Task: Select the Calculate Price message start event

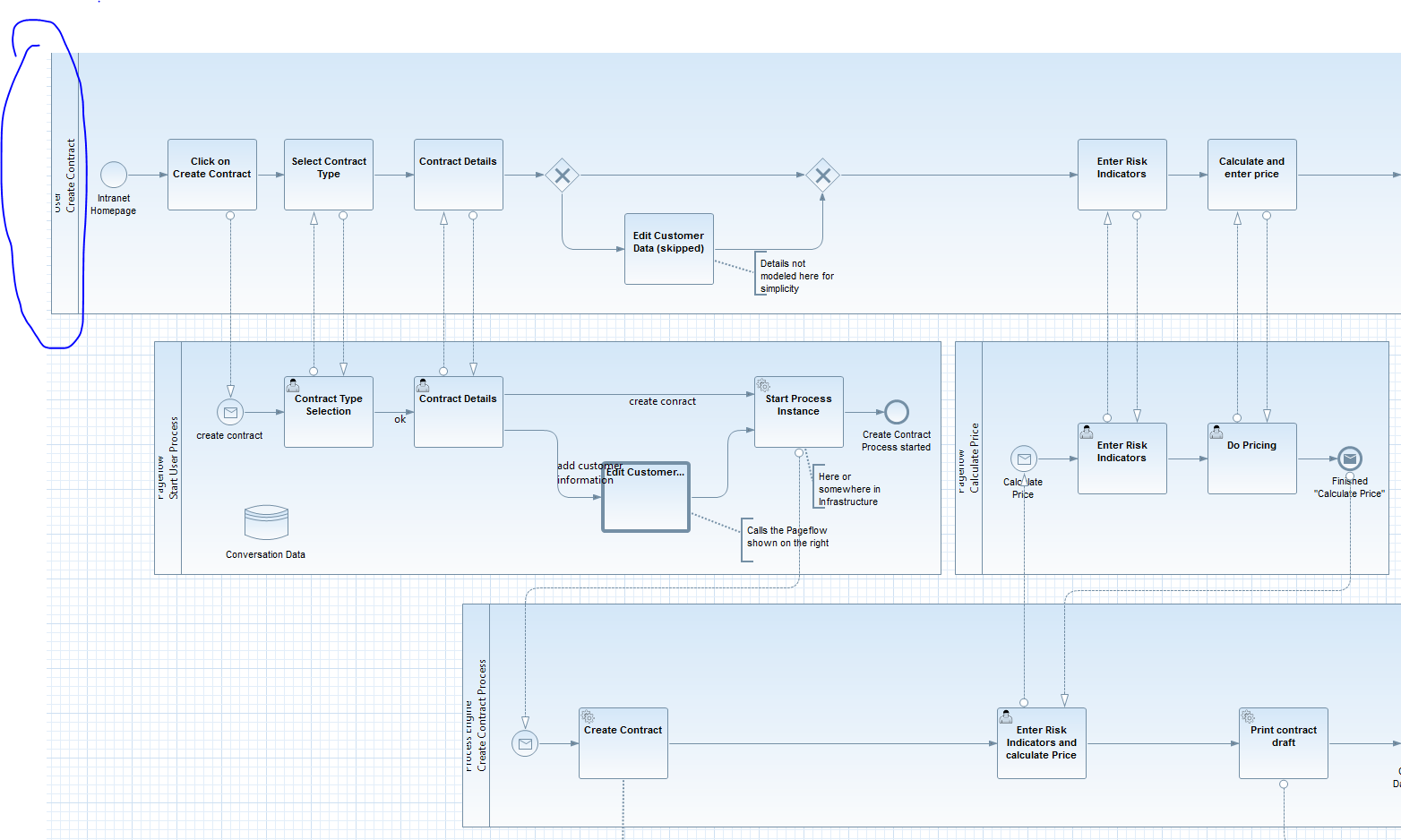Action: (1024, 459)
